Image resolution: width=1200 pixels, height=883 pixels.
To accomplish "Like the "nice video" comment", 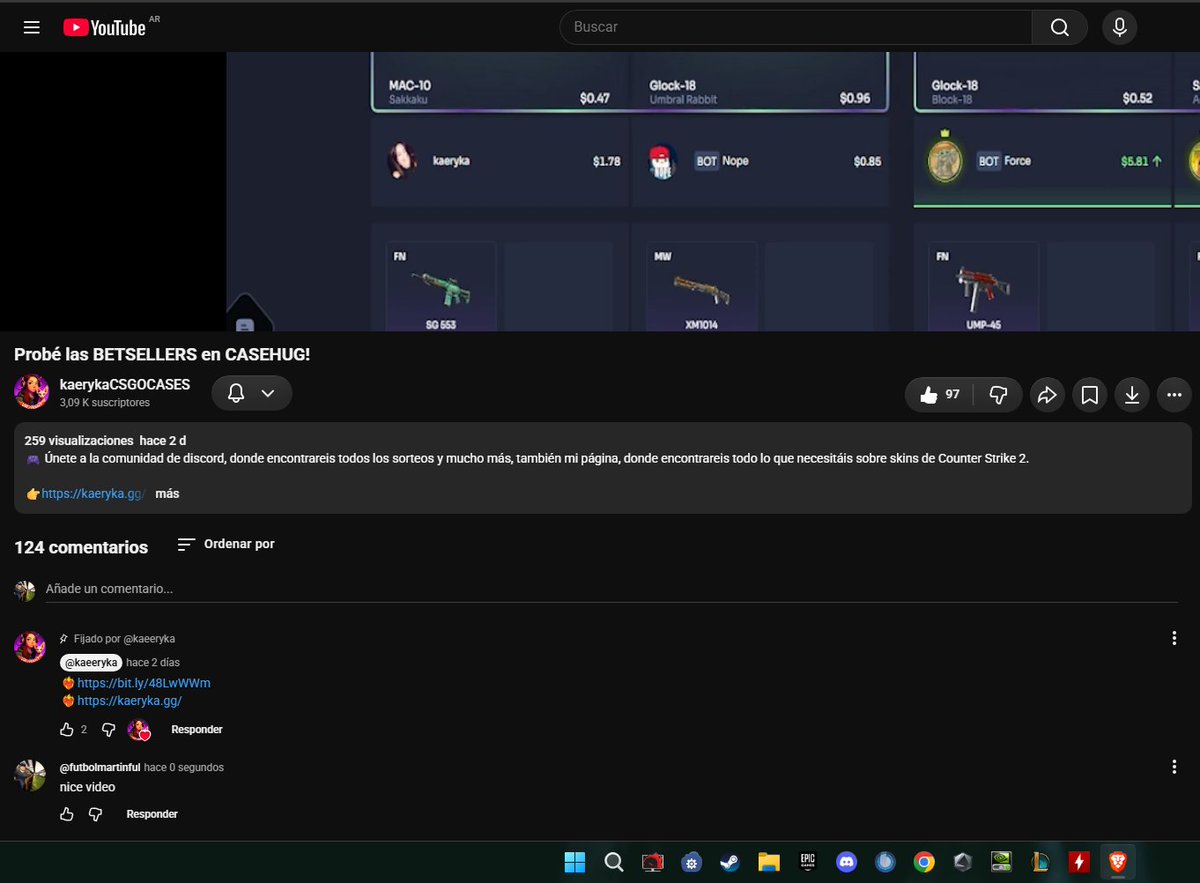I will pos(67,814).
